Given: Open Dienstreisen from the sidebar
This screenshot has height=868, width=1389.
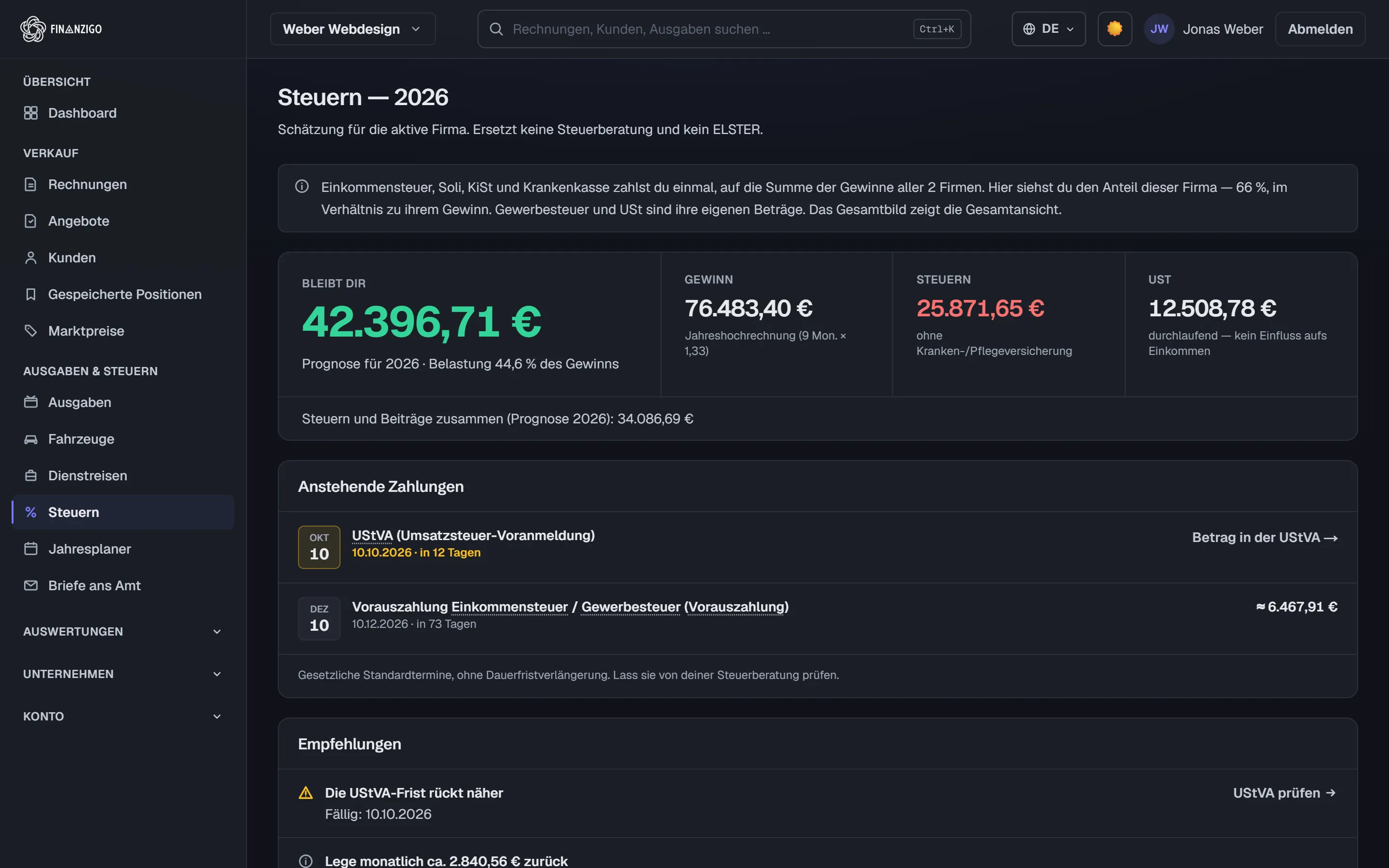Looking at the screenshot, I should pos(122,476).
